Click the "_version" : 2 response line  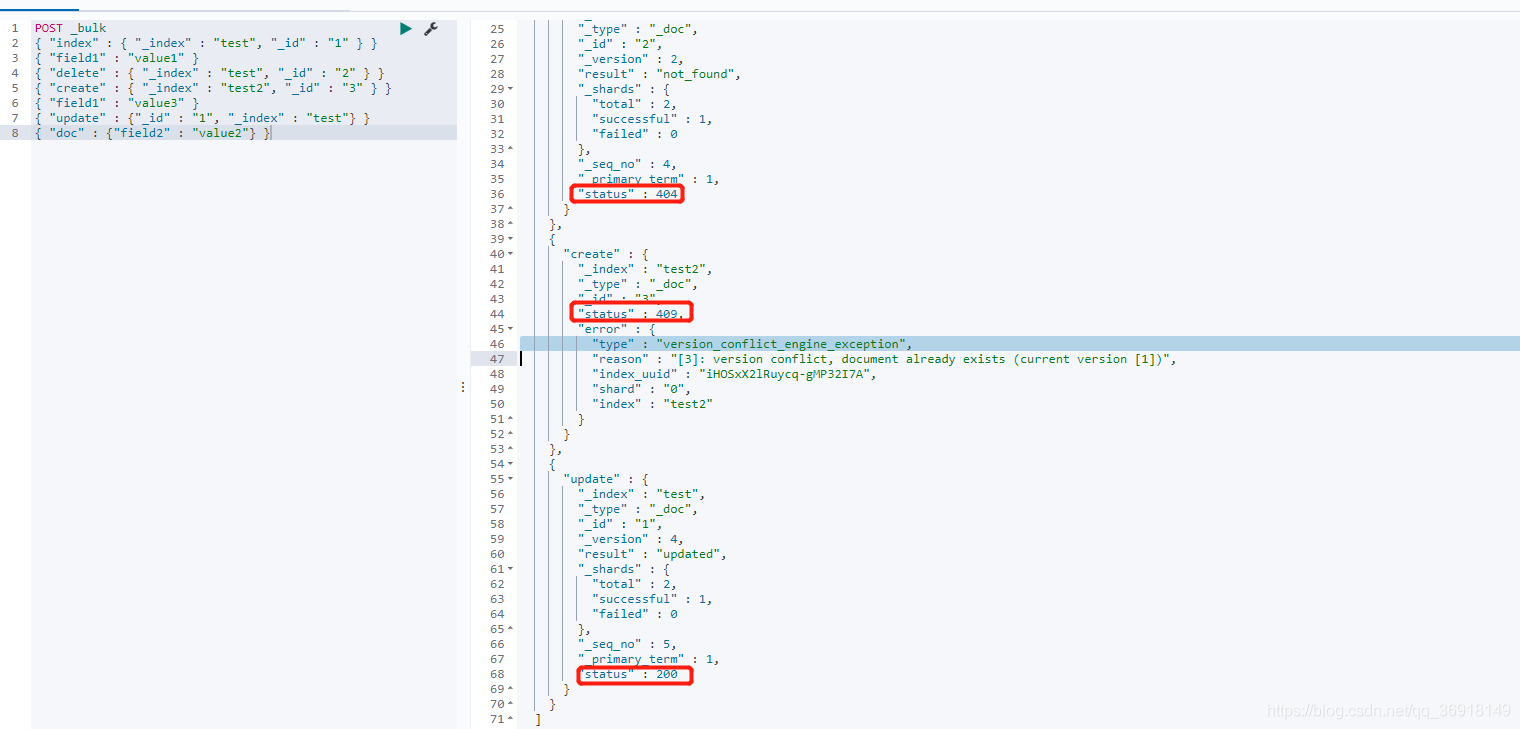(631, 59)
